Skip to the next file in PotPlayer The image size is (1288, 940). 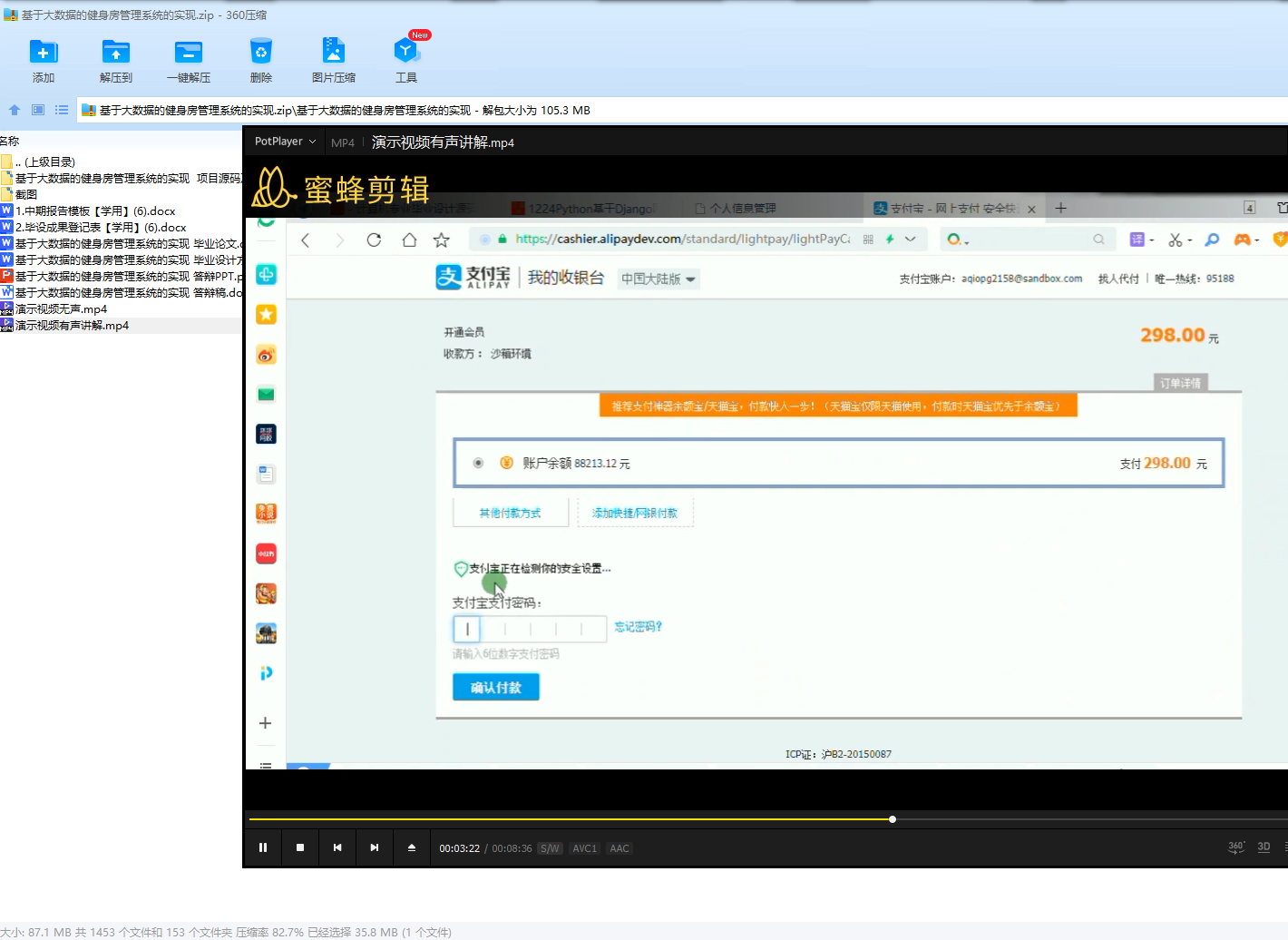[375, 847]
